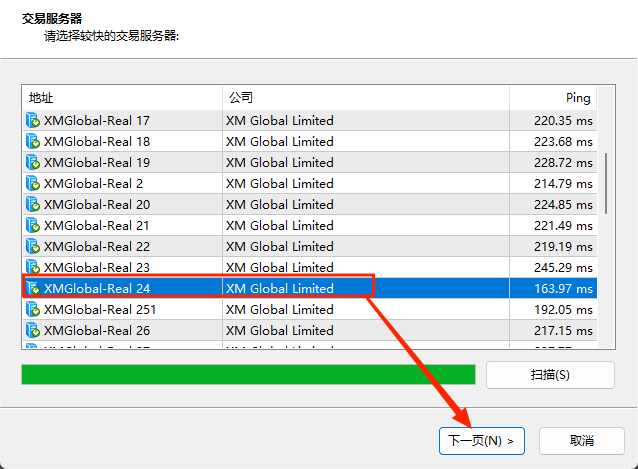Click the 228.72 ms ping value

pyautogui.click(x=564, y=162)
